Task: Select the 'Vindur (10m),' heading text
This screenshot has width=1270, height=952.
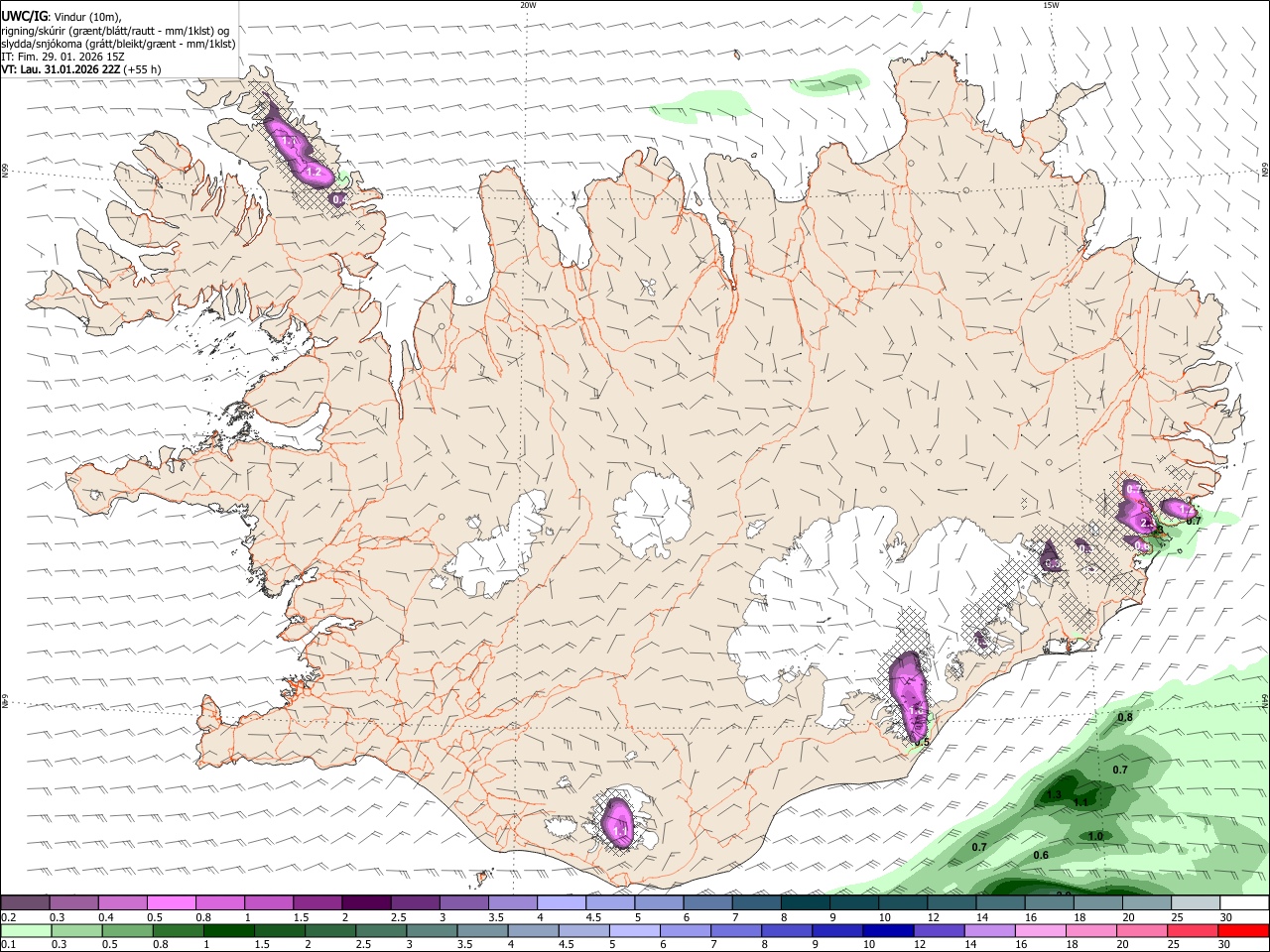Action: point(88,15)
